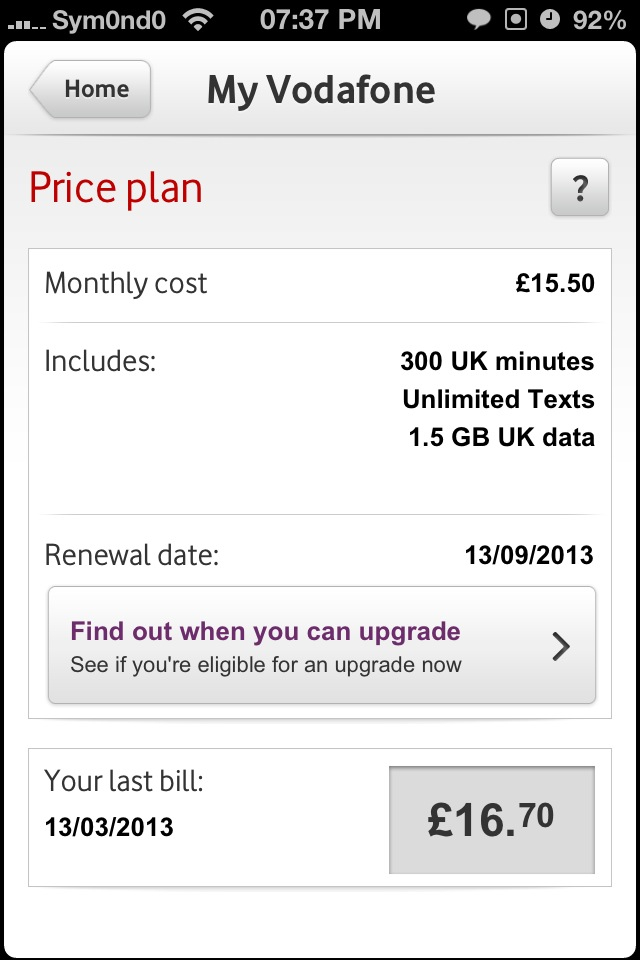Tap the Sym0nd0 carrier name
This screenshot has width=640, height=960.
pyautogui.click(x=109, y=20)
